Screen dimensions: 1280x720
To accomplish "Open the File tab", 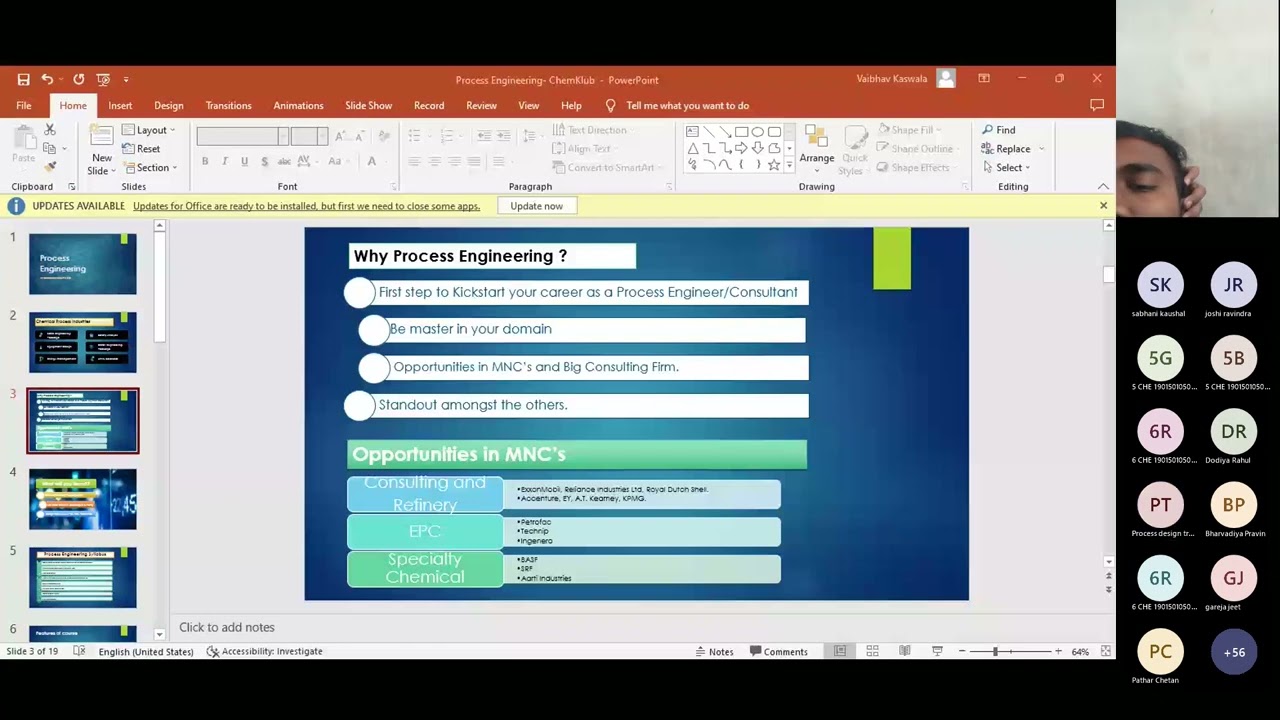I will 23,105.
